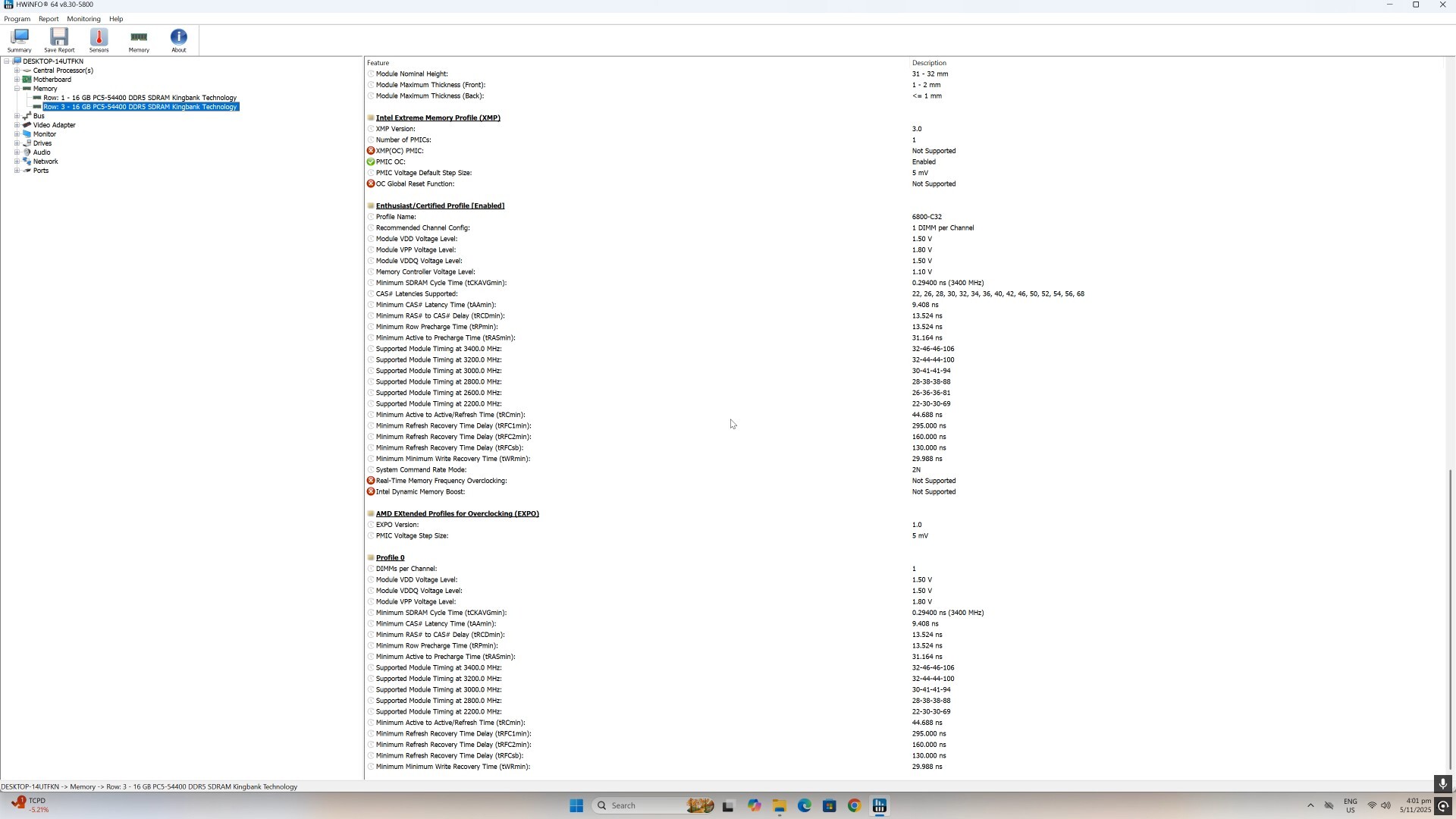The height and width of the screenshot is (819, 1456).
Task: Expand the Drives tree node
Action: point(17,143)
